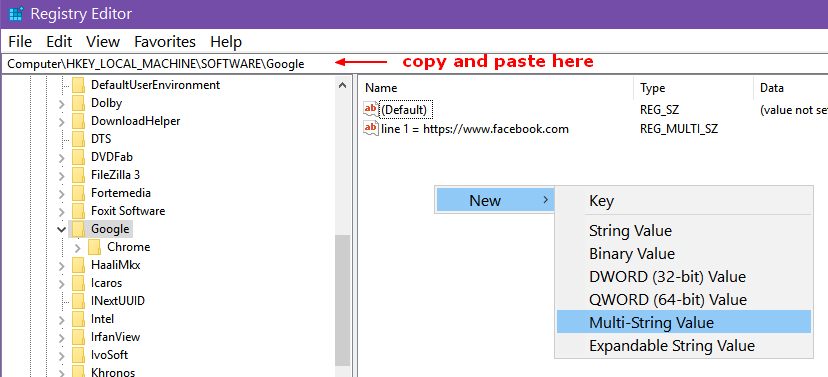
Task: Click the tree pane scroll up arrow
Action: (342, 85)
